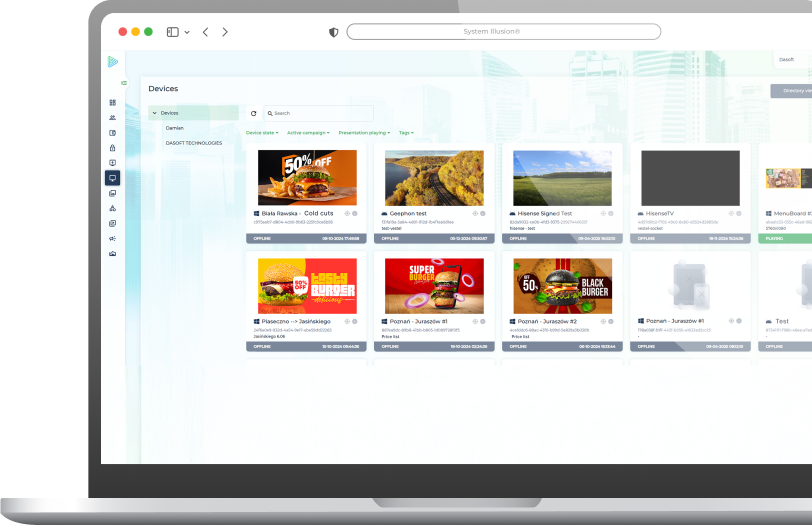
Task: Open the green field landscape thumbnail
Action: (562, 178)
